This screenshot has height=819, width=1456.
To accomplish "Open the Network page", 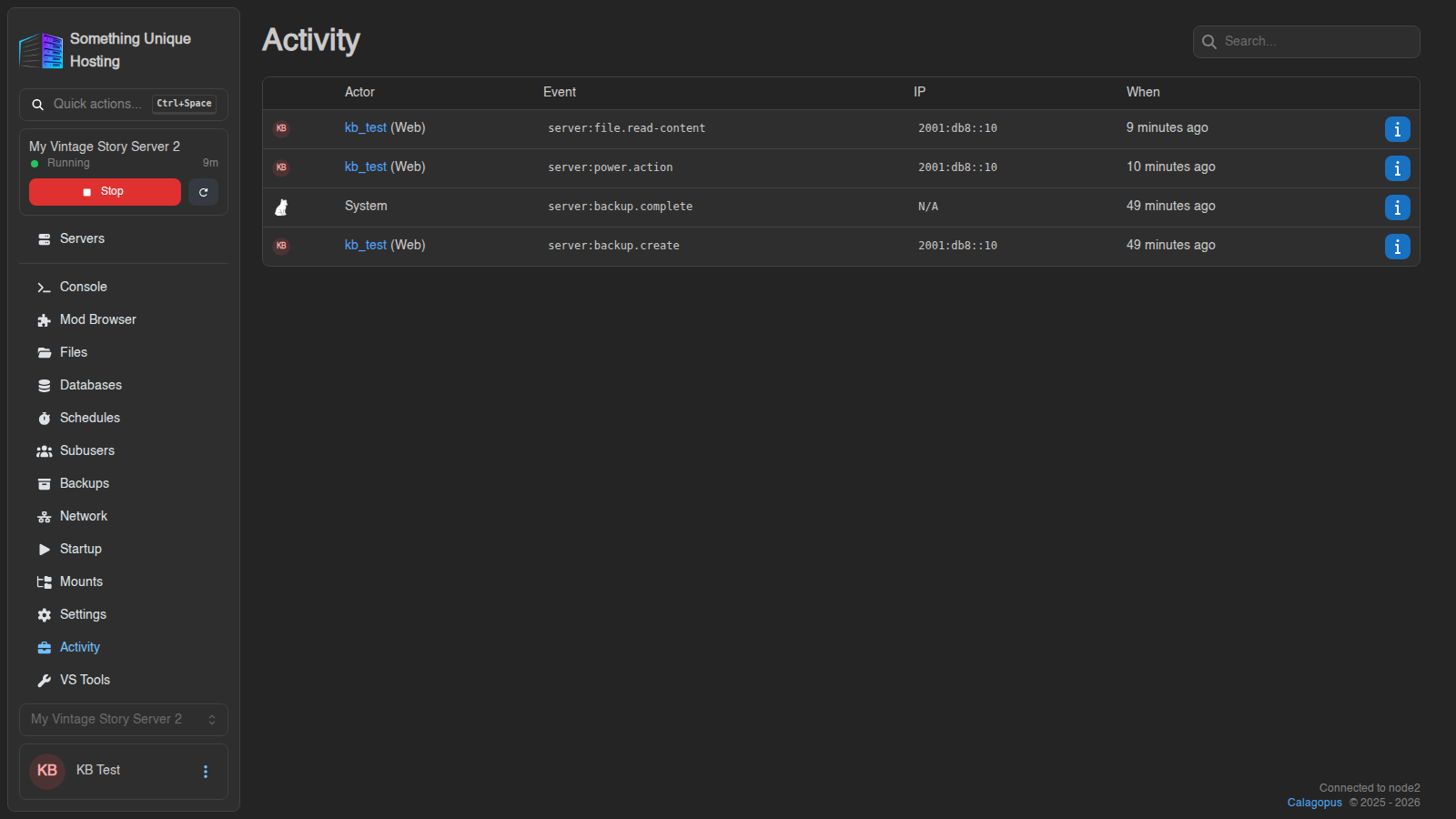I will [x=124, y=517].
